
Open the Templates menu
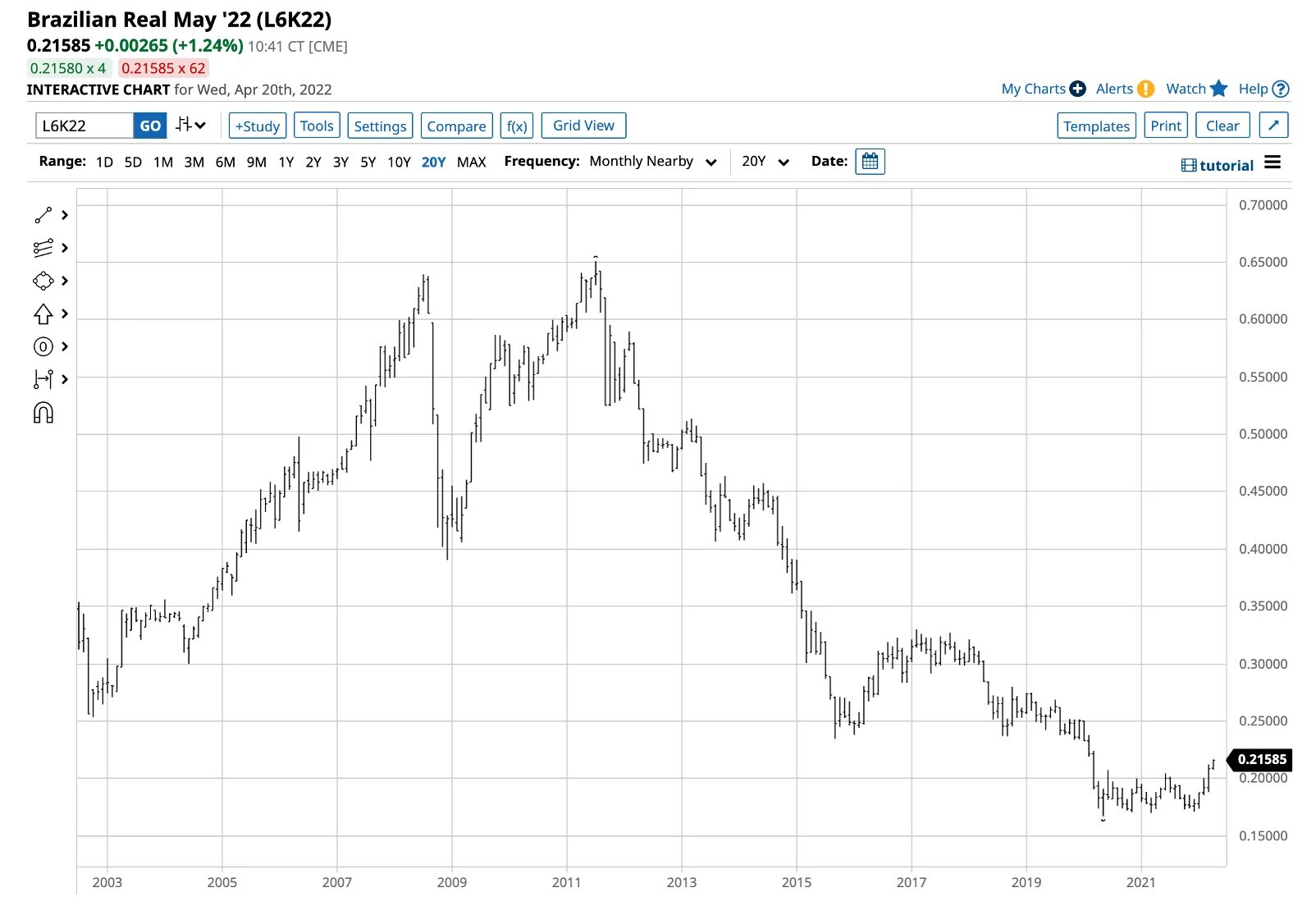[x=1096, y=126]
